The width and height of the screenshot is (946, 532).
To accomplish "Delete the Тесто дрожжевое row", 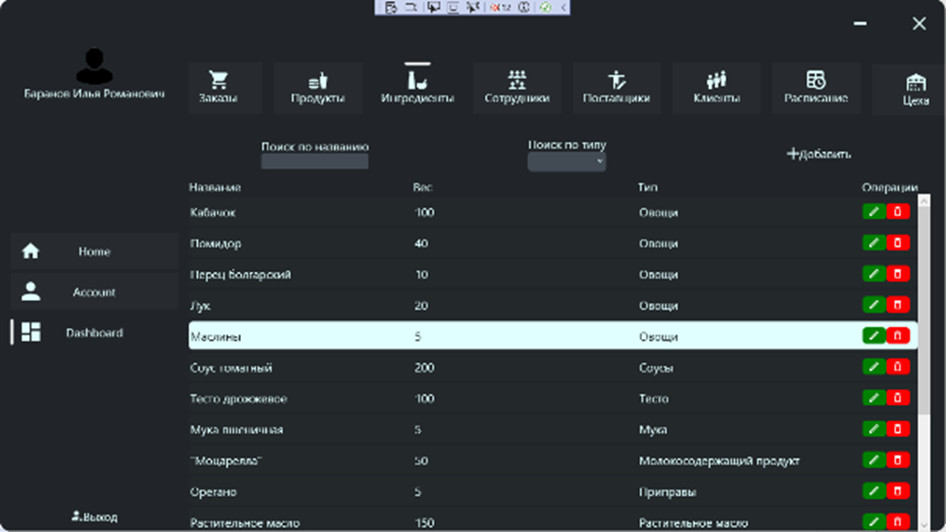I will point(898,398).
